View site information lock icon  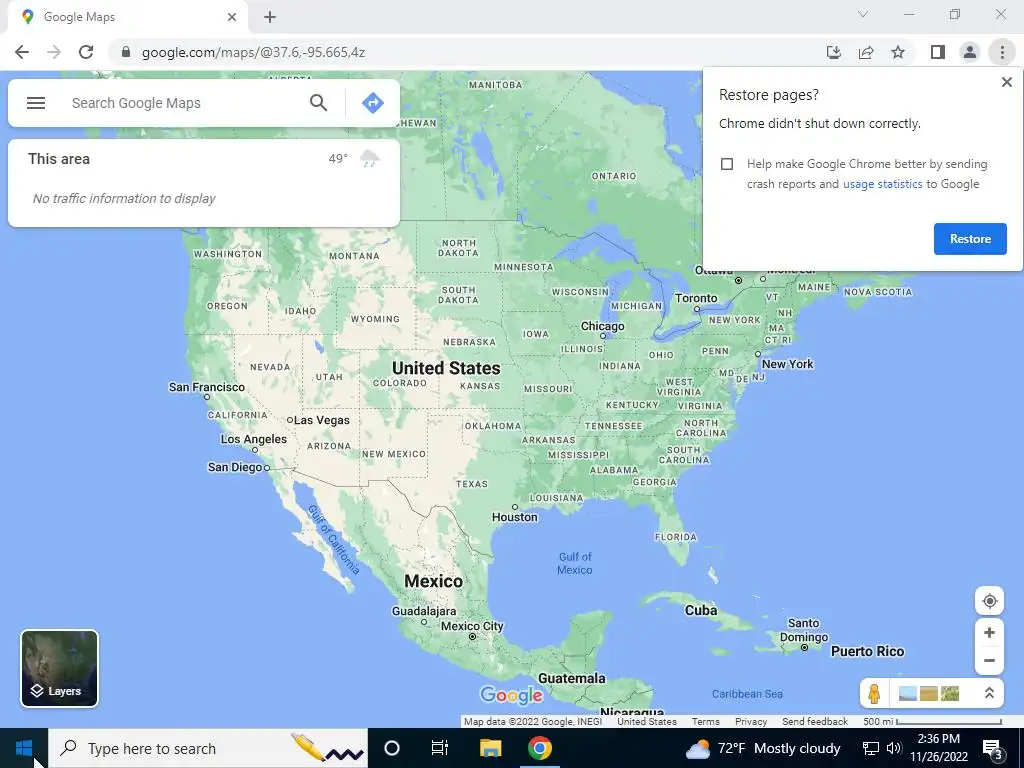coord(126,52)
